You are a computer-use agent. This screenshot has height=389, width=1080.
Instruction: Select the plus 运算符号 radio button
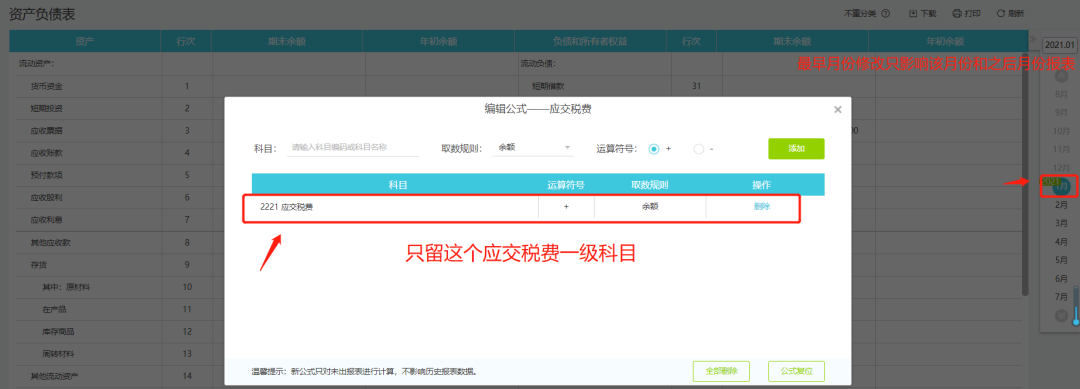(x=654, y=149)
